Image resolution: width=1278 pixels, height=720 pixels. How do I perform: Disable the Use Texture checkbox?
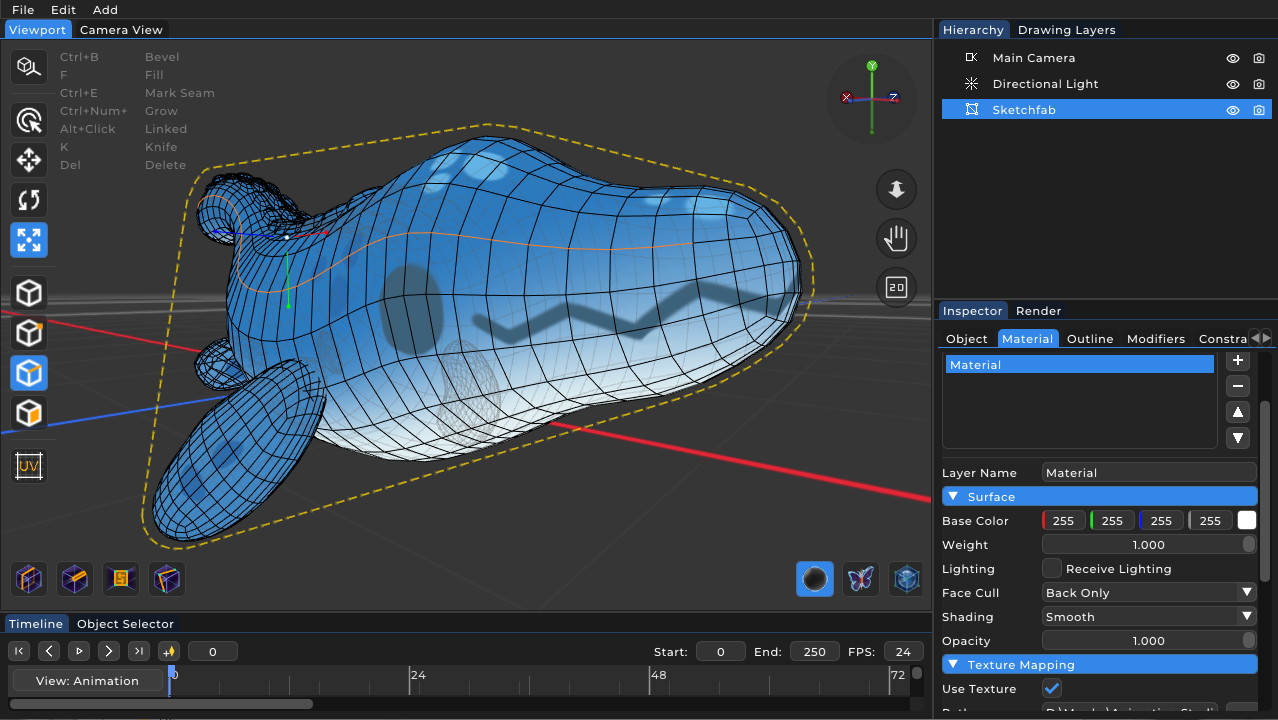coord(1051,688)
